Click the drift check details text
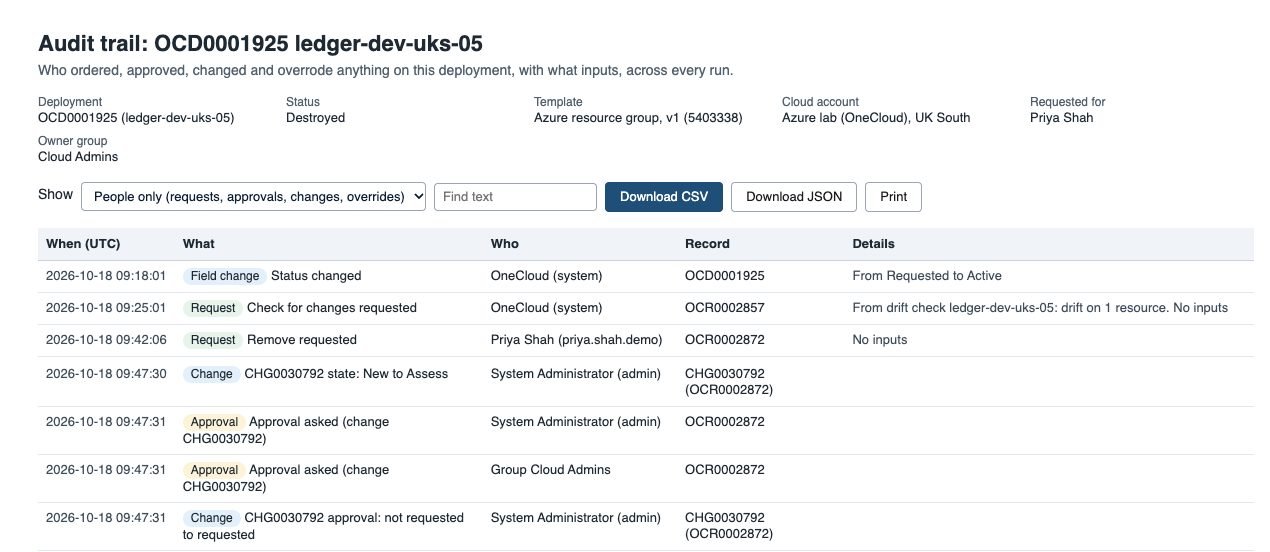This screenshot has height=552, width=1270. pos(1040,308)
